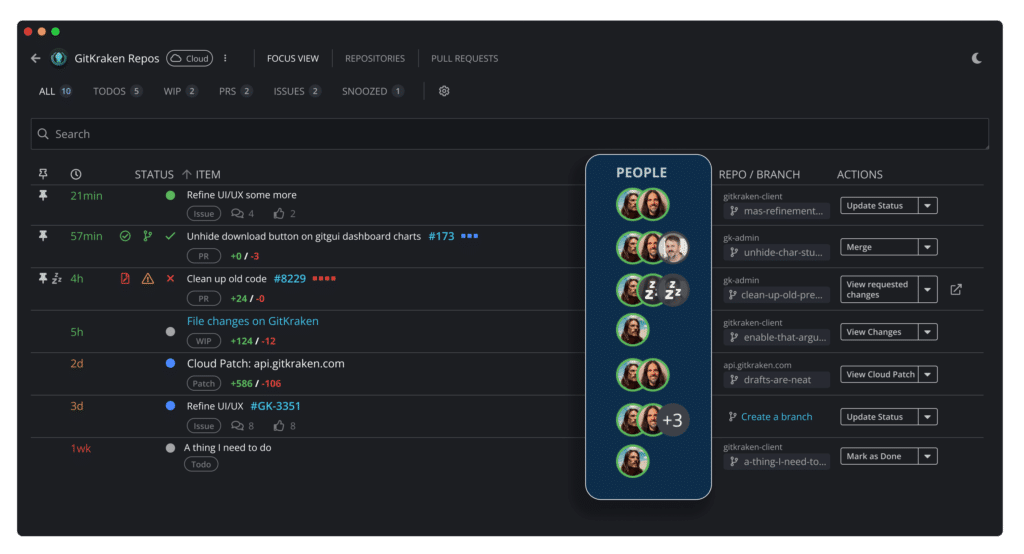Click the blue dots after #173
The height and width of the screenshot is (554, 1024).
click(470, 236)
